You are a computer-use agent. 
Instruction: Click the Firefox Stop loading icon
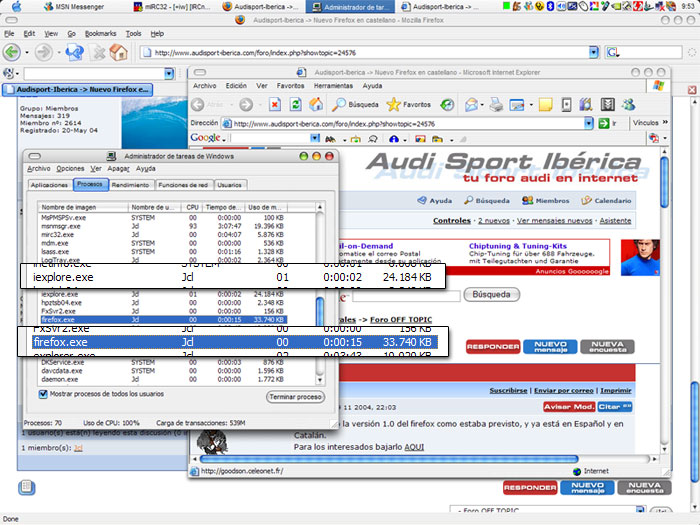98,53
